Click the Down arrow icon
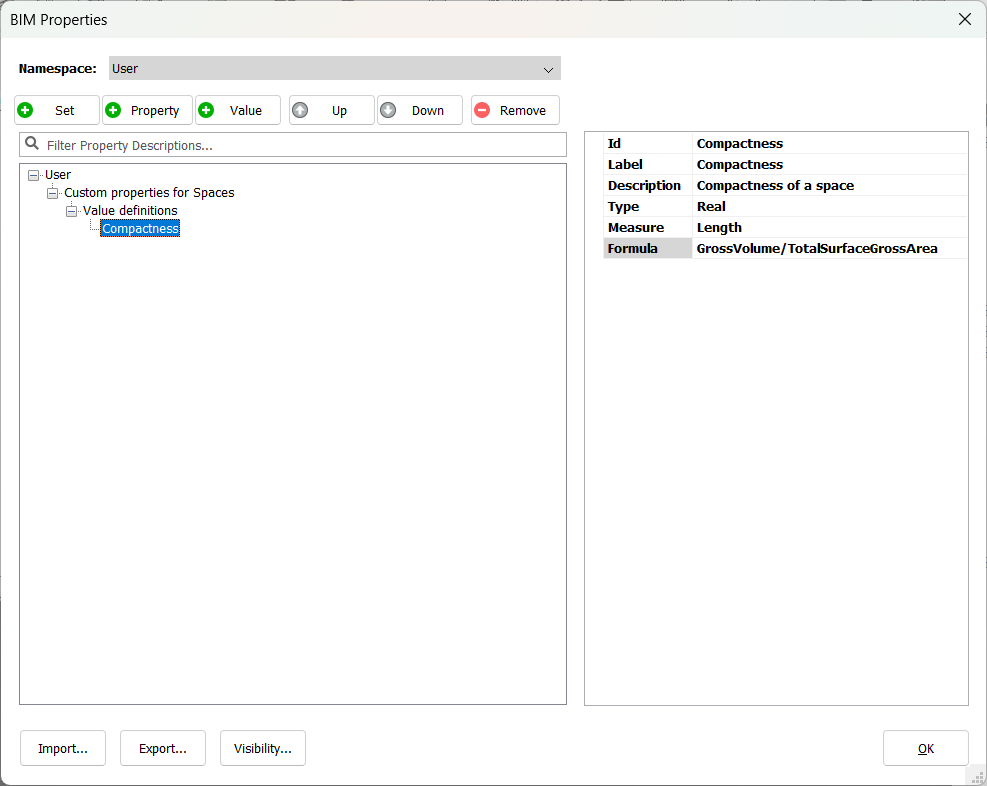987x786 pixels. (388, 110)
